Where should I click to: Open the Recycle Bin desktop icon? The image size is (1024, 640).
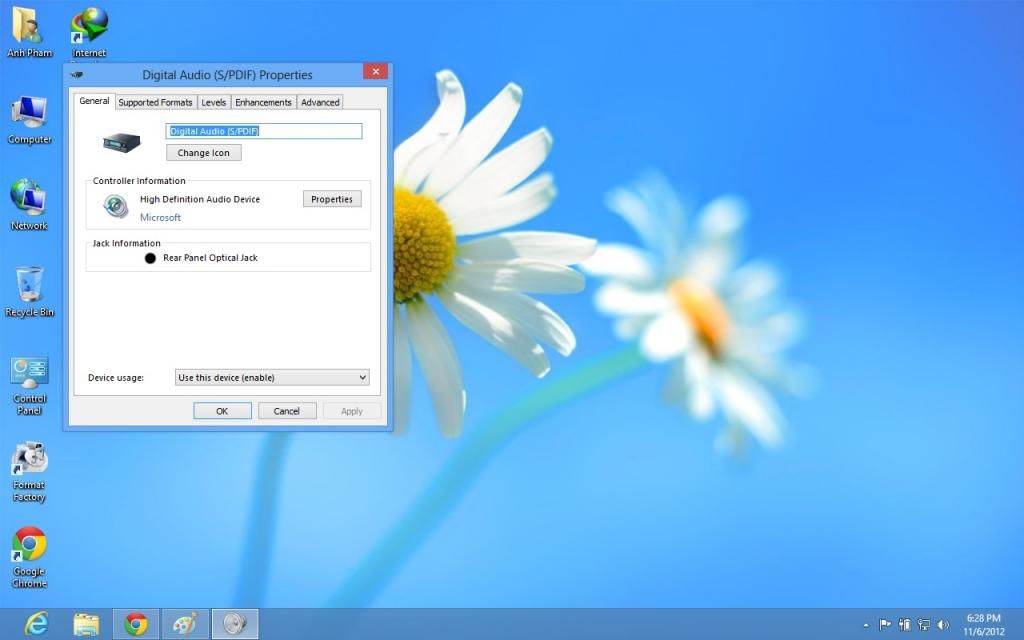coord(29,286)
